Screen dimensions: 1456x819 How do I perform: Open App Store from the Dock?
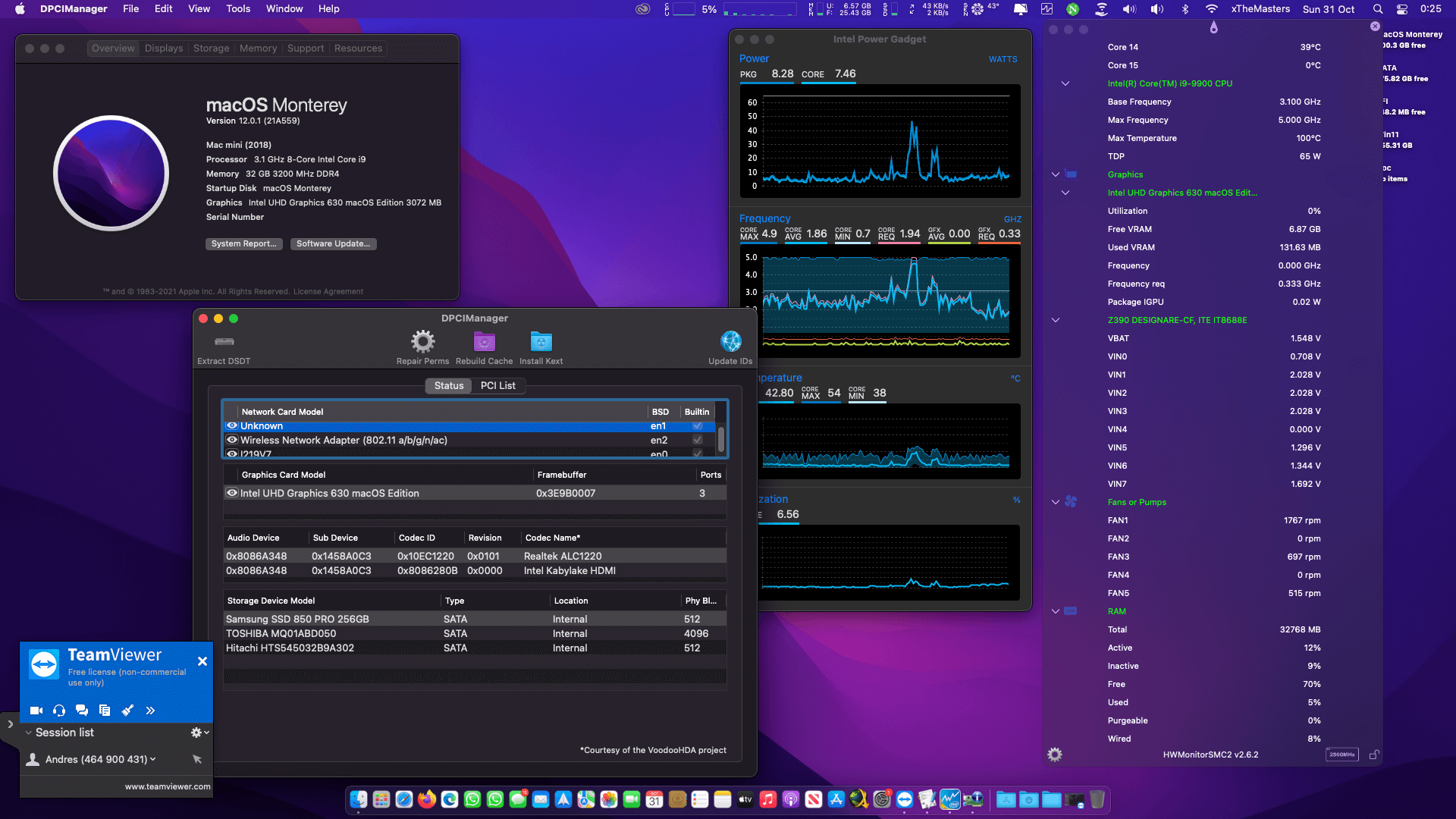(x=836, y=799)
